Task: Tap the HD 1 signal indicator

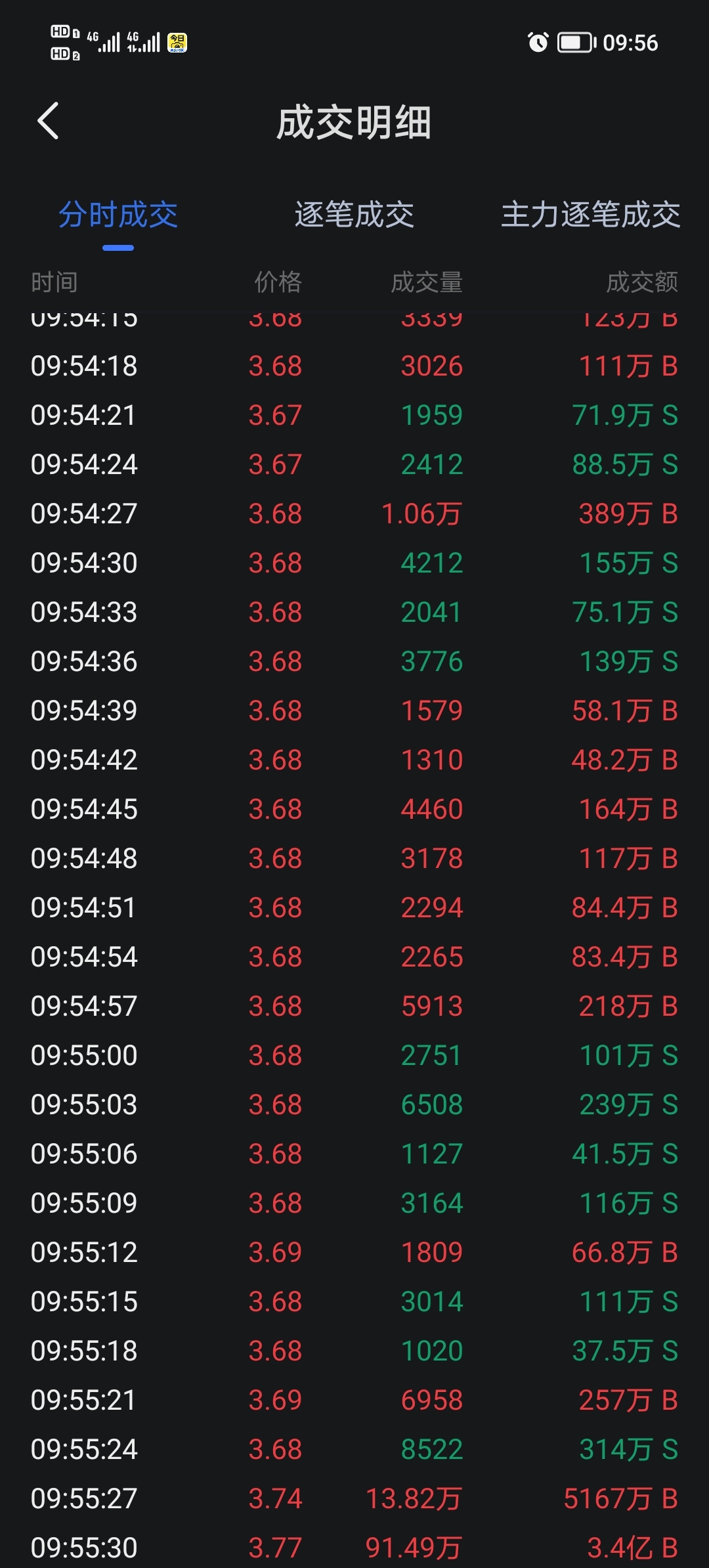Action: point(65,32)
